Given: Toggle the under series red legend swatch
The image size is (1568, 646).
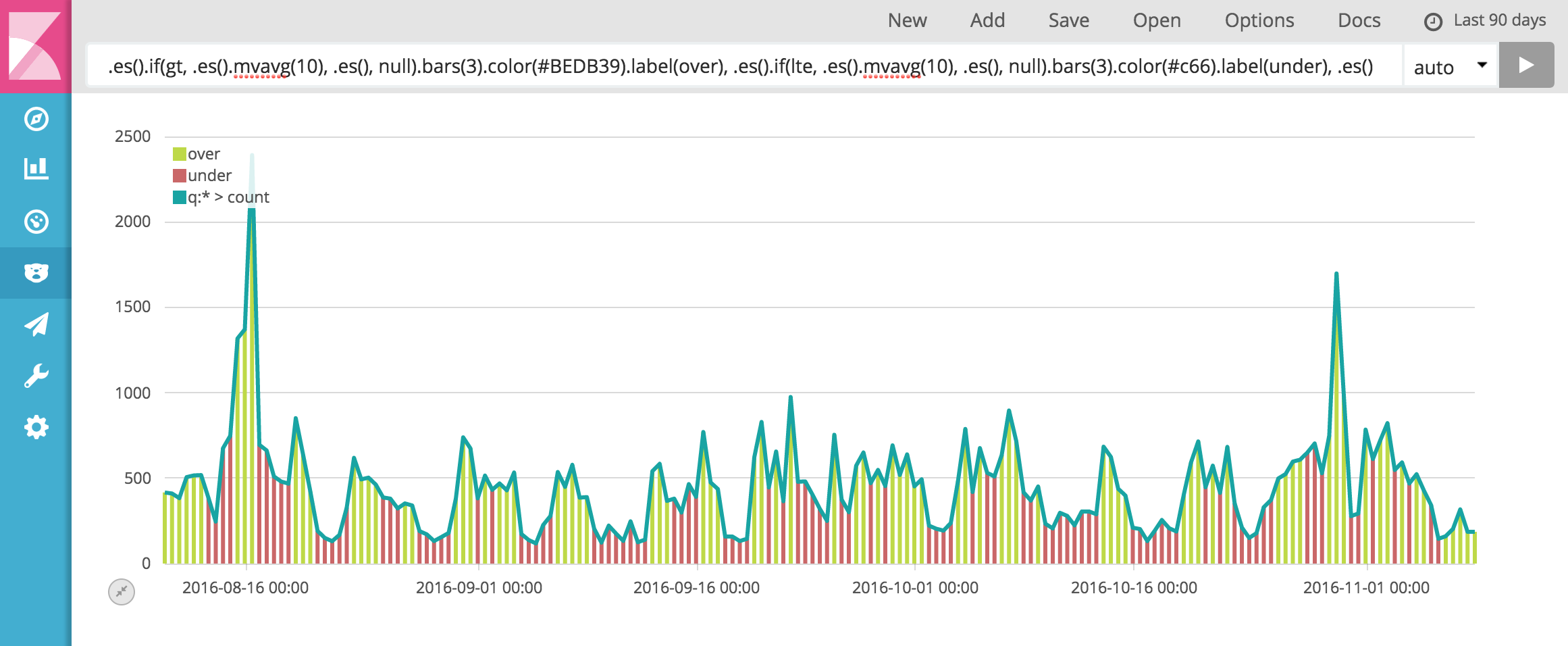Looking at the screenshot, I should click(180, 176).
